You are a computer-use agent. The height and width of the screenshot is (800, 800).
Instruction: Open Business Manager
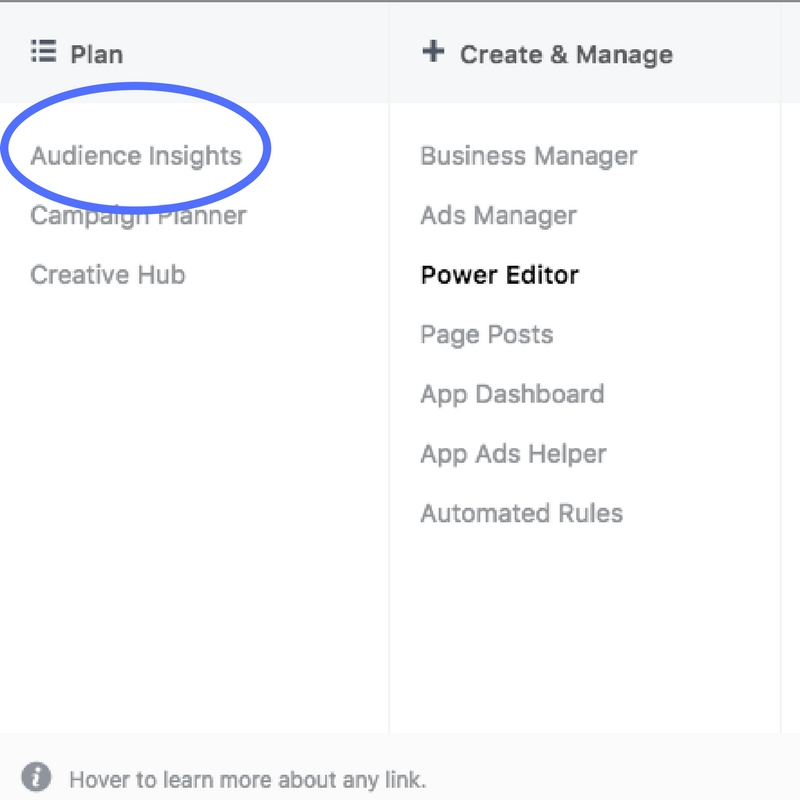click(x=529, y=156)
